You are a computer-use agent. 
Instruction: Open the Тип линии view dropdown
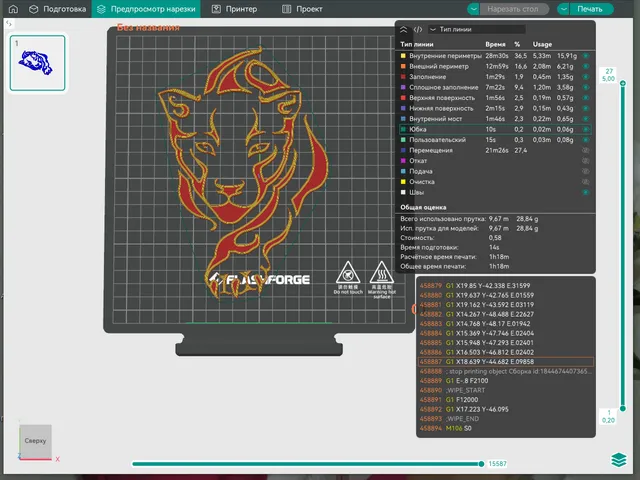(477, 29)
